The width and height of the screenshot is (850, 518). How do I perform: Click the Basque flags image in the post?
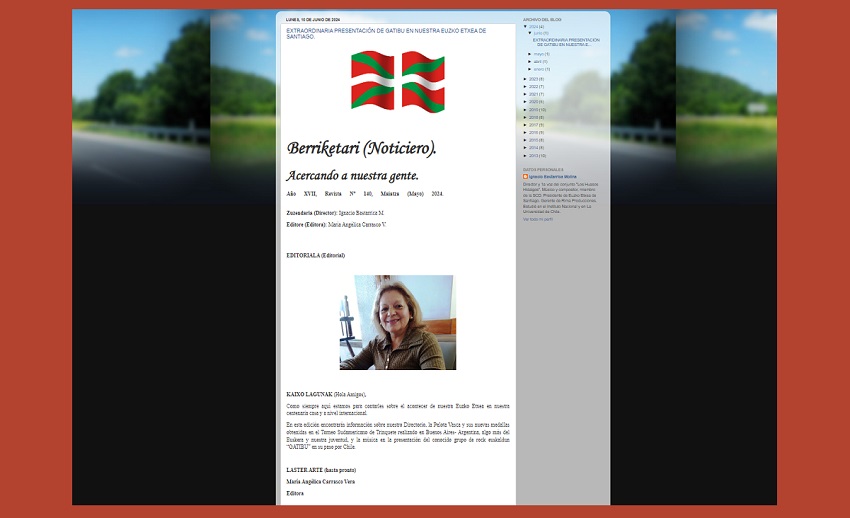pyautogui.click(x=398, y=81)
